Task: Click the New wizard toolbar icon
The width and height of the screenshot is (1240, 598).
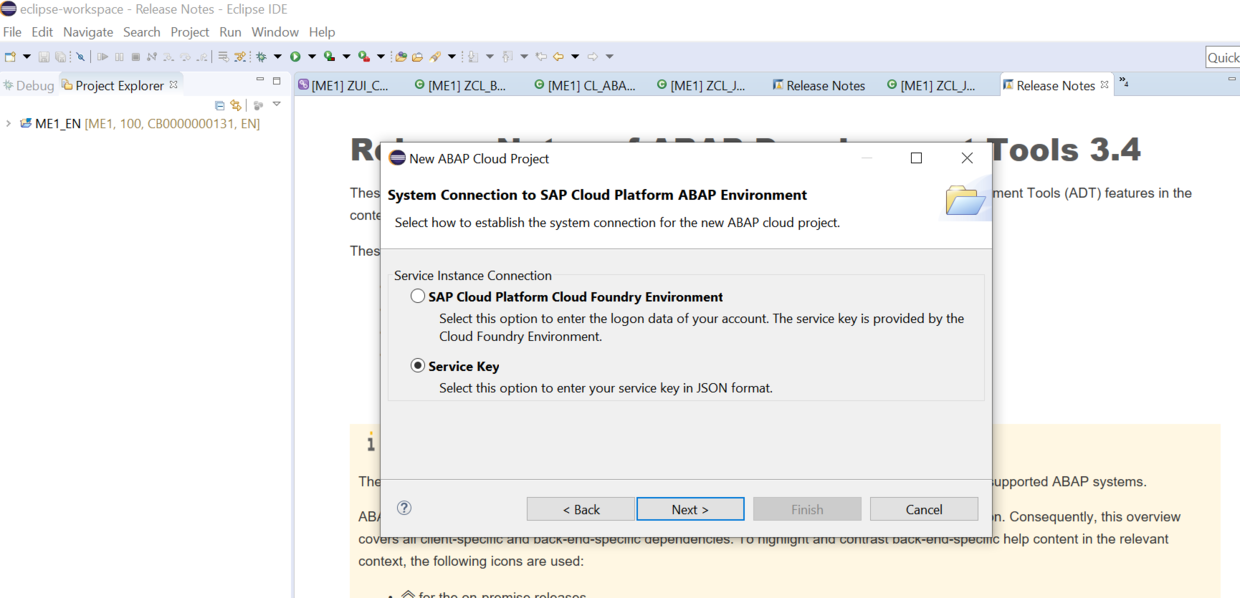Action: 10,57
